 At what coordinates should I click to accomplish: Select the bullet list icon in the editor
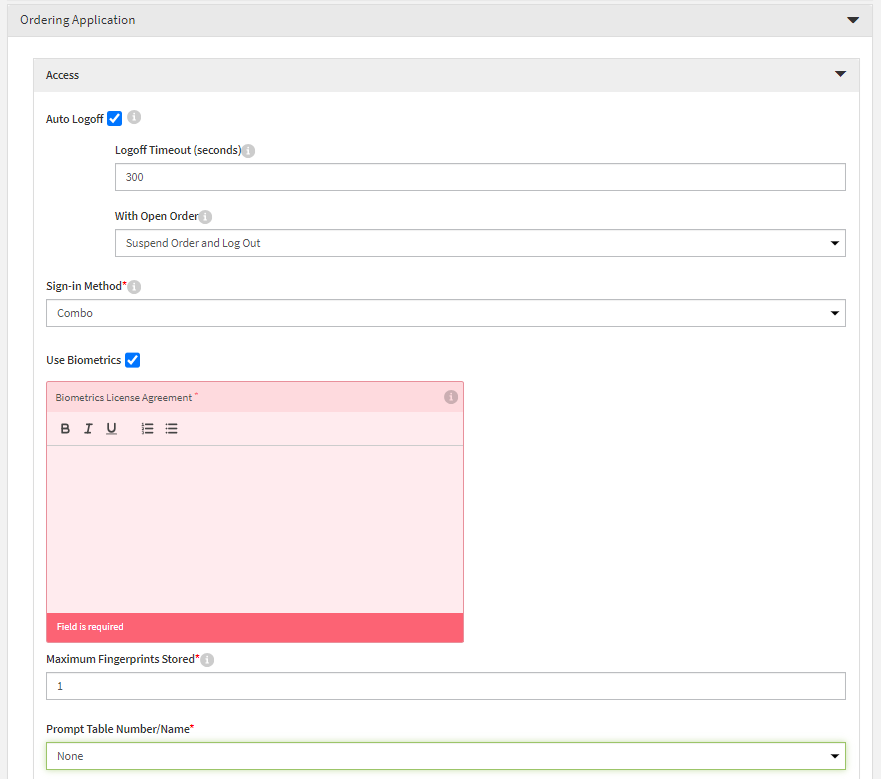point(169,428)
